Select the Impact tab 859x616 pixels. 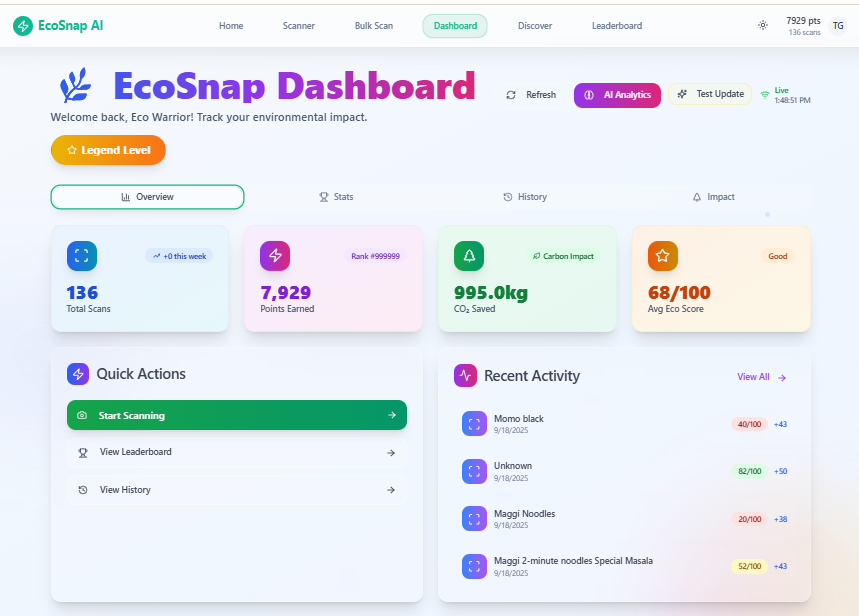713,197
